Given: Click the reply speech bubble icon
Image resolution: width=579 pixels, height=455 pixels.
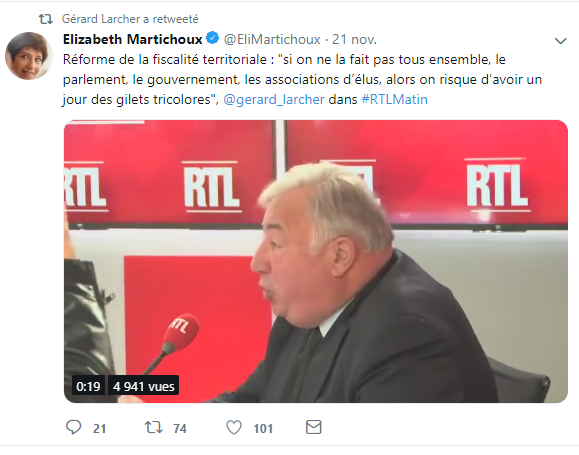Looking at the screenshot, I should click(x=73, y=427).
